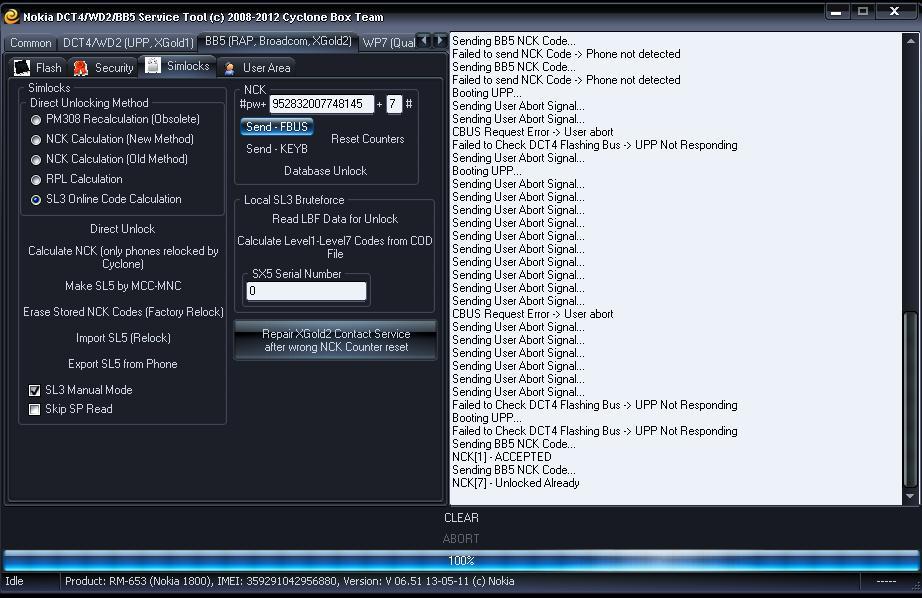
Task: Select RPL Calculation option
Action: click(x=36, y=180)
